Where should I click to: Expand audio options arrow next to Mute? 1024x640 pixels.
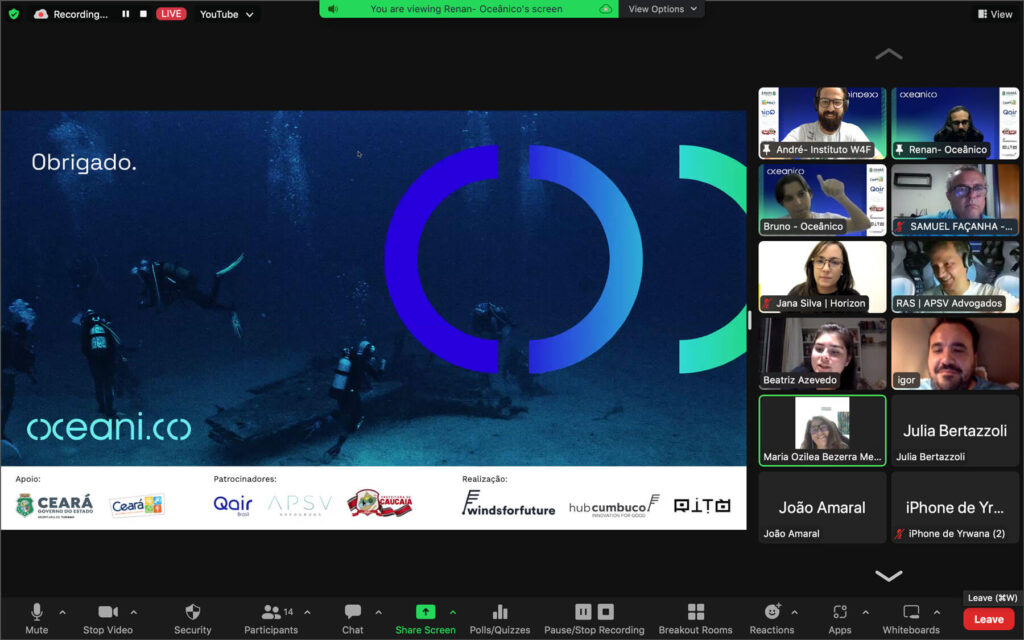point(62,612)
